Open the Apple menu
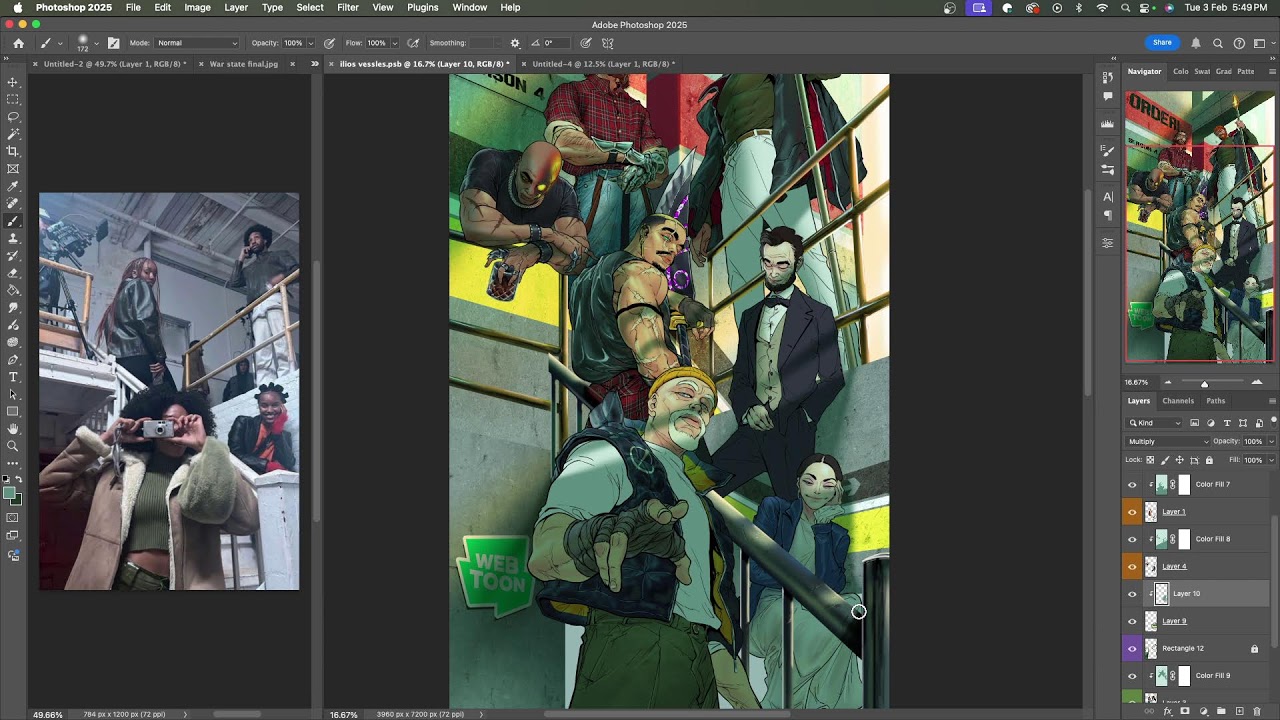The height and width of the screenshot is (720, 1280). 17,7
